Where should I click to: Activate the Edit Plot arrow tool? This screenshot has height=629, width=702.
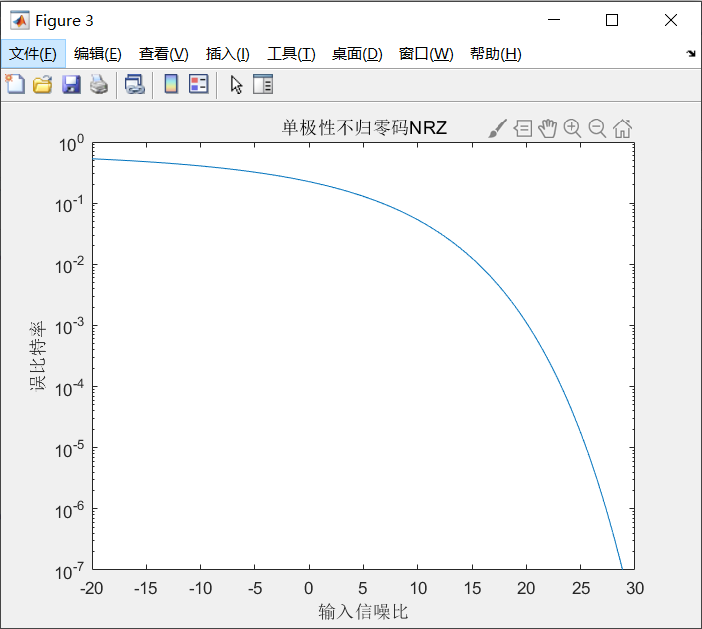[236, 84]
